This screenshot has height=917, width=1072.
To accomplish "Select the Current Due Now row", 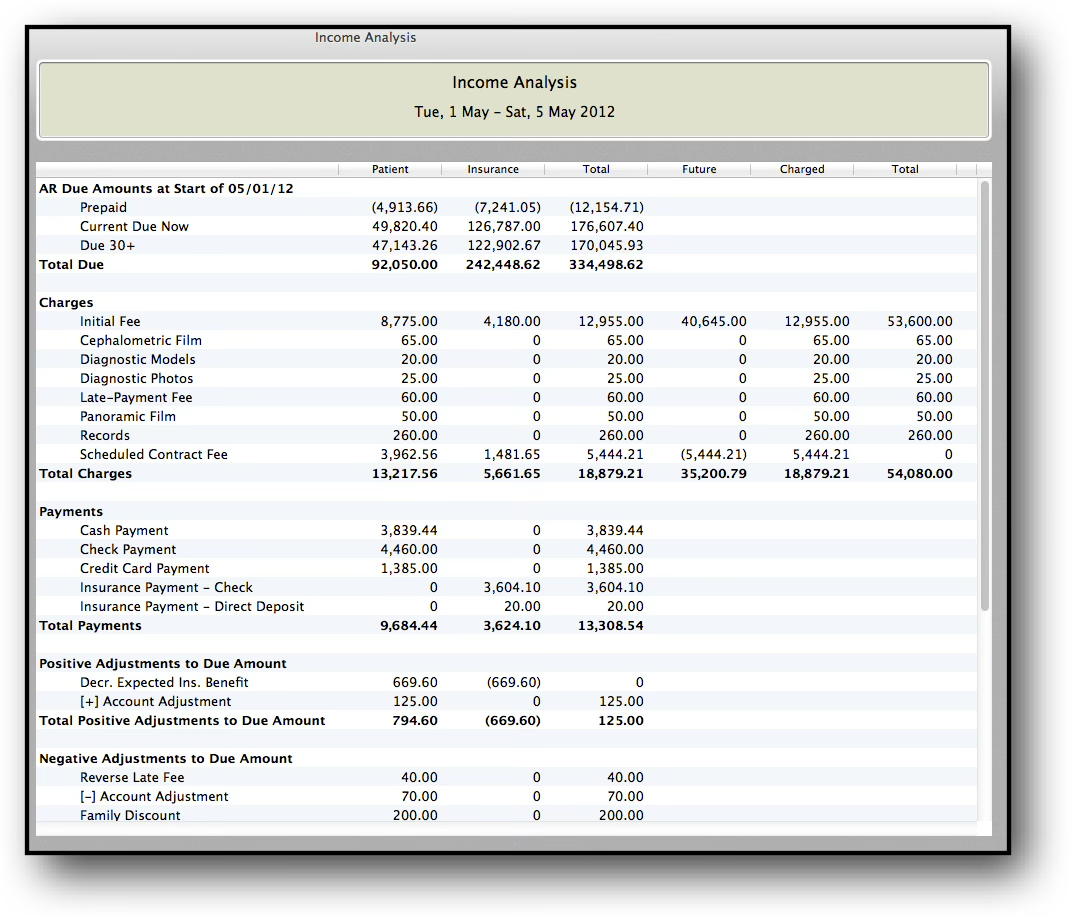I will click(x=507, y=226).
